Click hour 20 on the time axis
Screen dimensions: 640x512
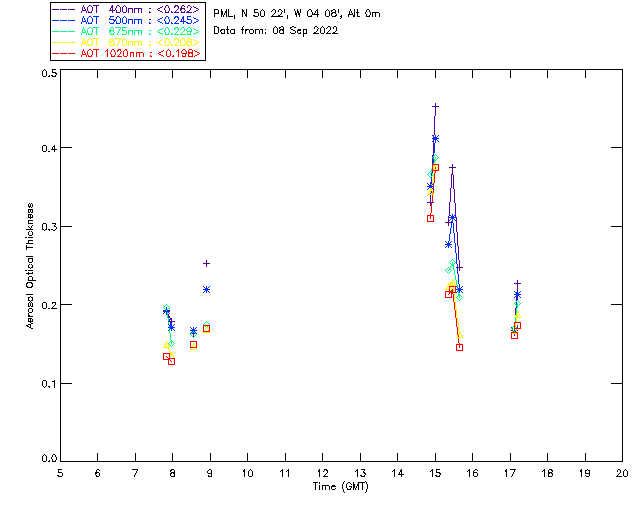pyautogui.click(x=622, y=473)
